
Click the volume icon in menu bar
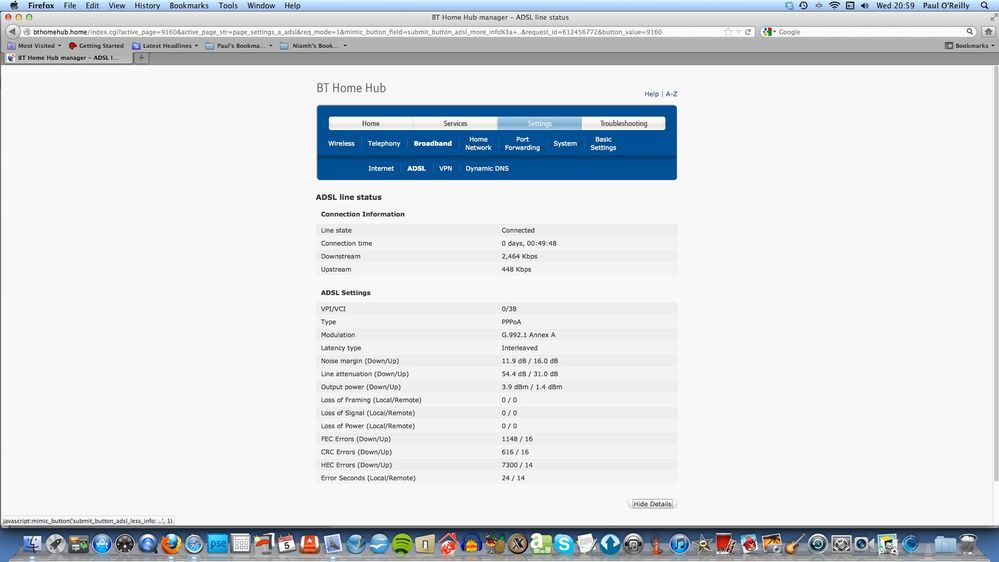864,5
